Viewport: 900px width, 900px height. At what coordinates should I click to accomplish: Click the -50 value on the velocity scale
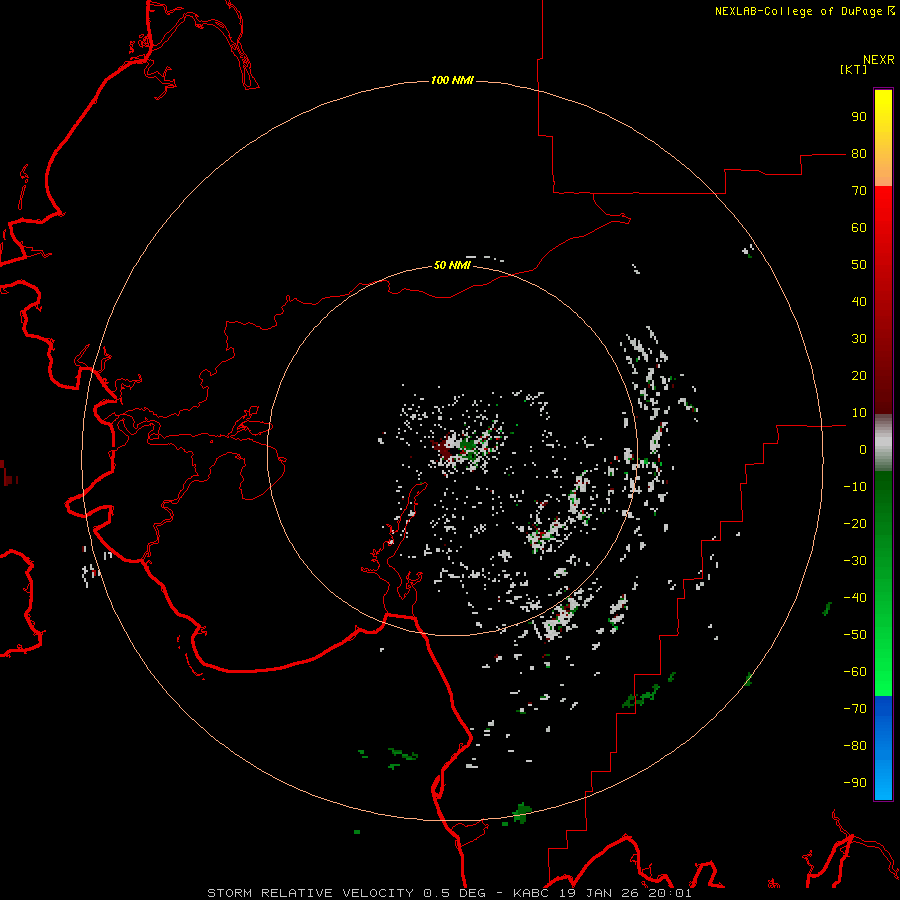[855, 635]
